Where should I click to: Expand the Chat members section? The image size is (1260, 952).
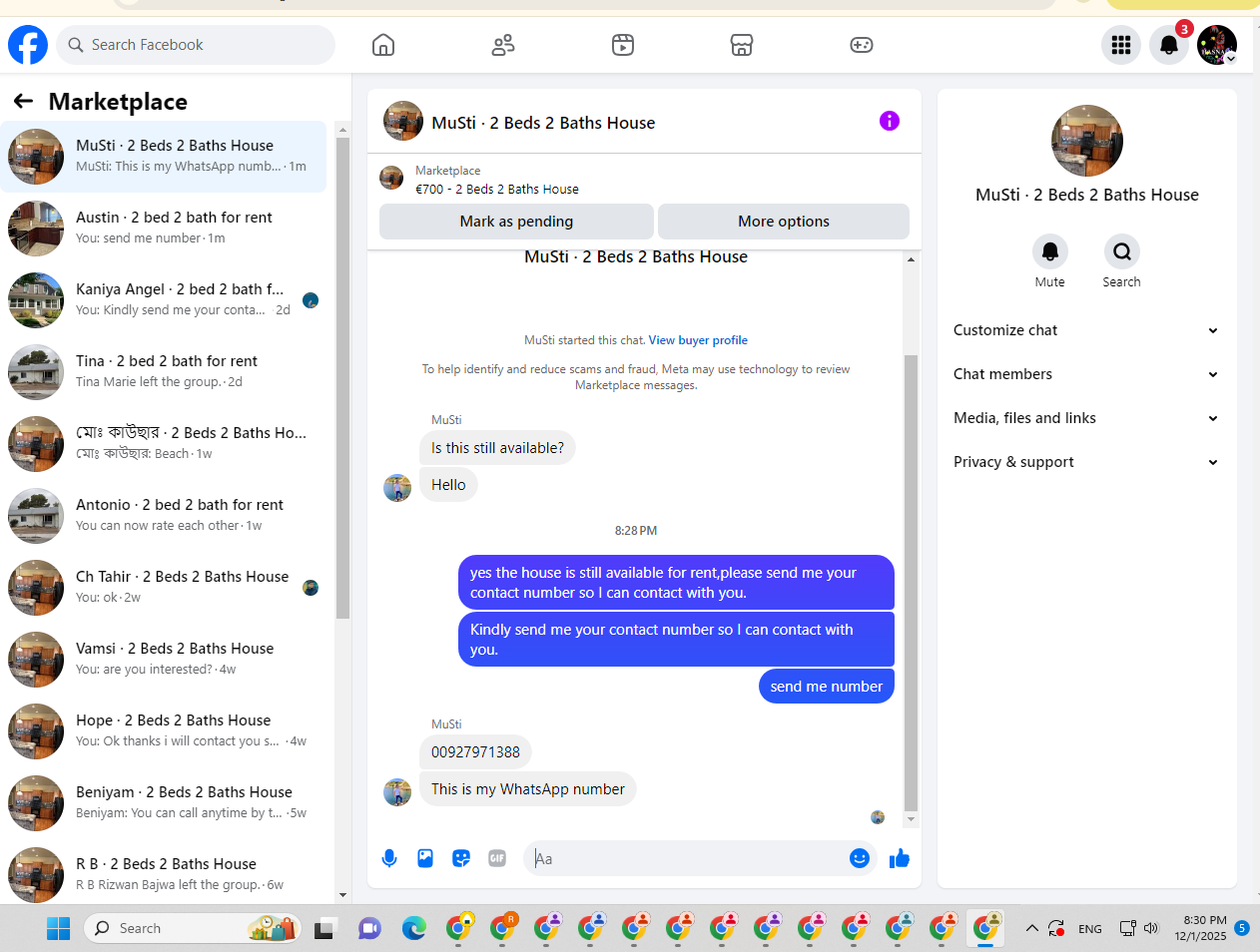[1086, 374]
